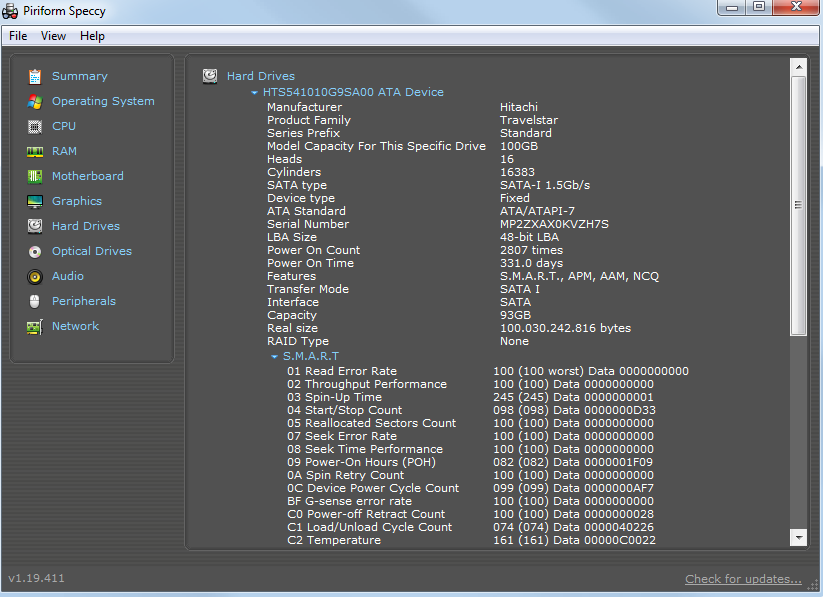This screenshot has width=823, height=597.
Task: Click the Hard Drives sidebar disk icon
Action: click(35, 226)
